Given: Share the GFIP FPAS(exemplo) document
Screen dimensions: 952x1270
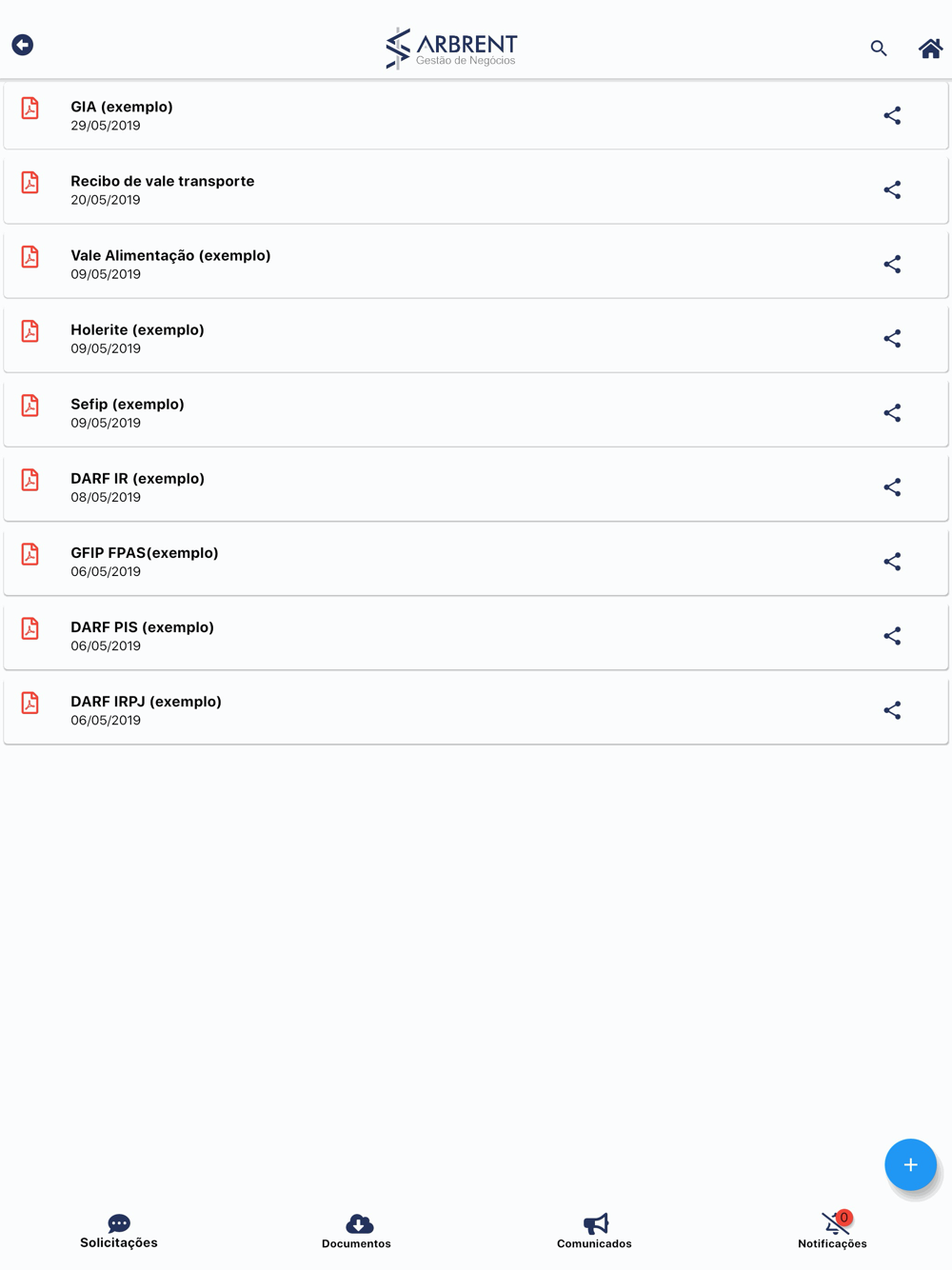Looking at the screenshot, I should 892,562.
